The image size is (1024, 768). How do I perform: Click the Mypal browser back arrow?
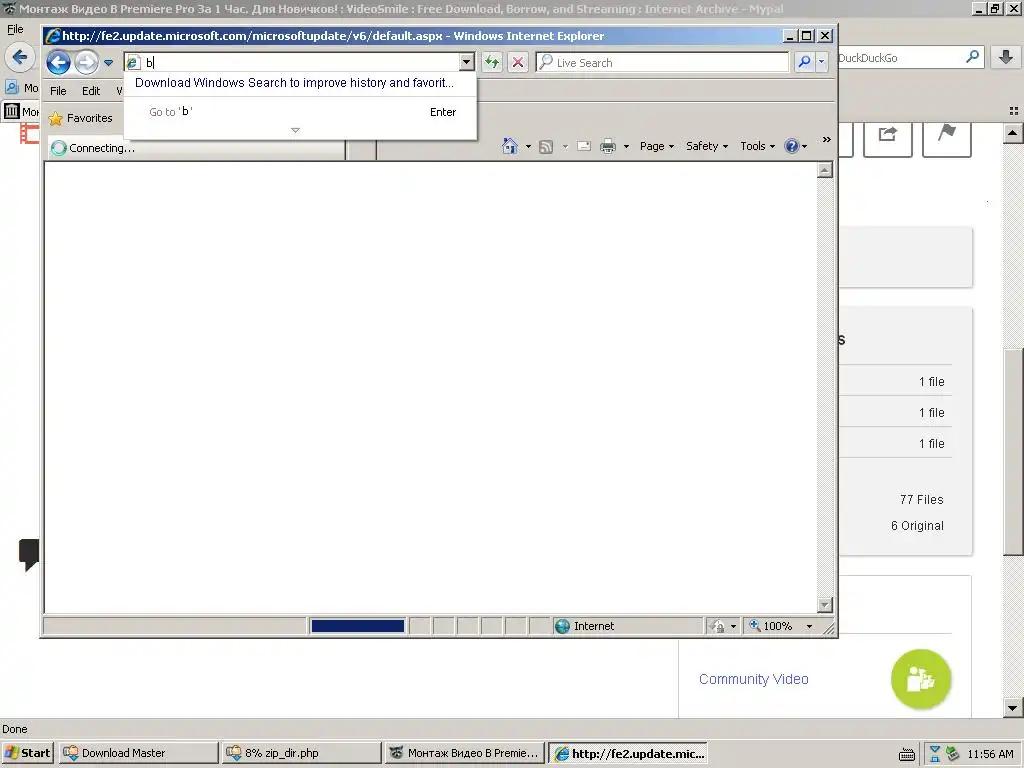tap(20, 57)
